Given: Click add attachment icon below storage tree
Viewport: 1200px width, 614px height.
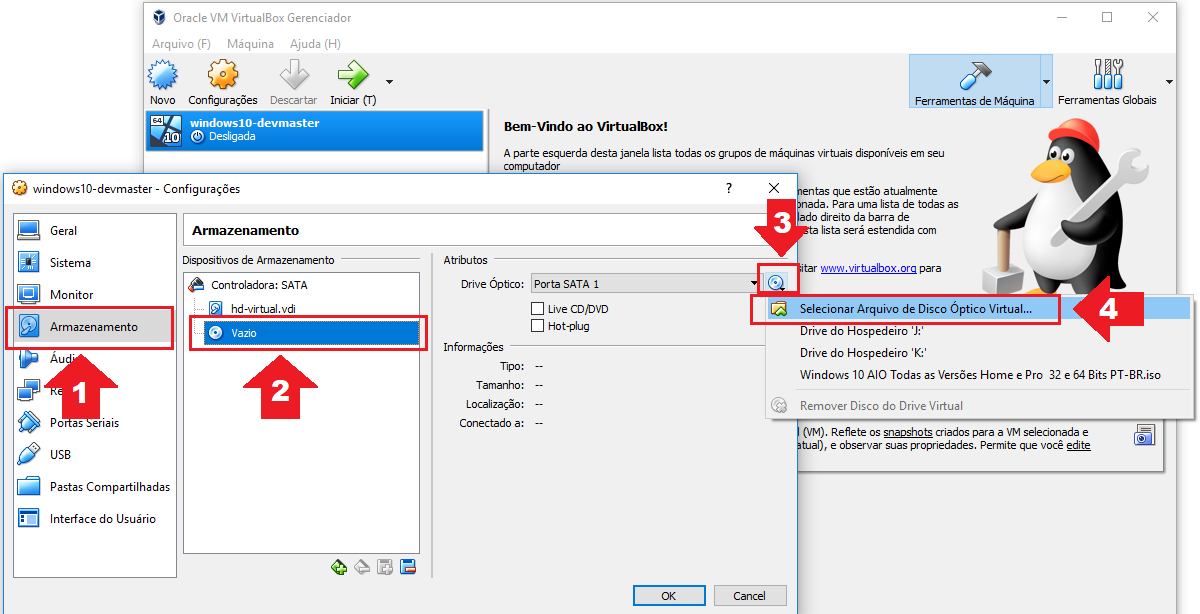Looking at the screenshot, I should point(385,567).
